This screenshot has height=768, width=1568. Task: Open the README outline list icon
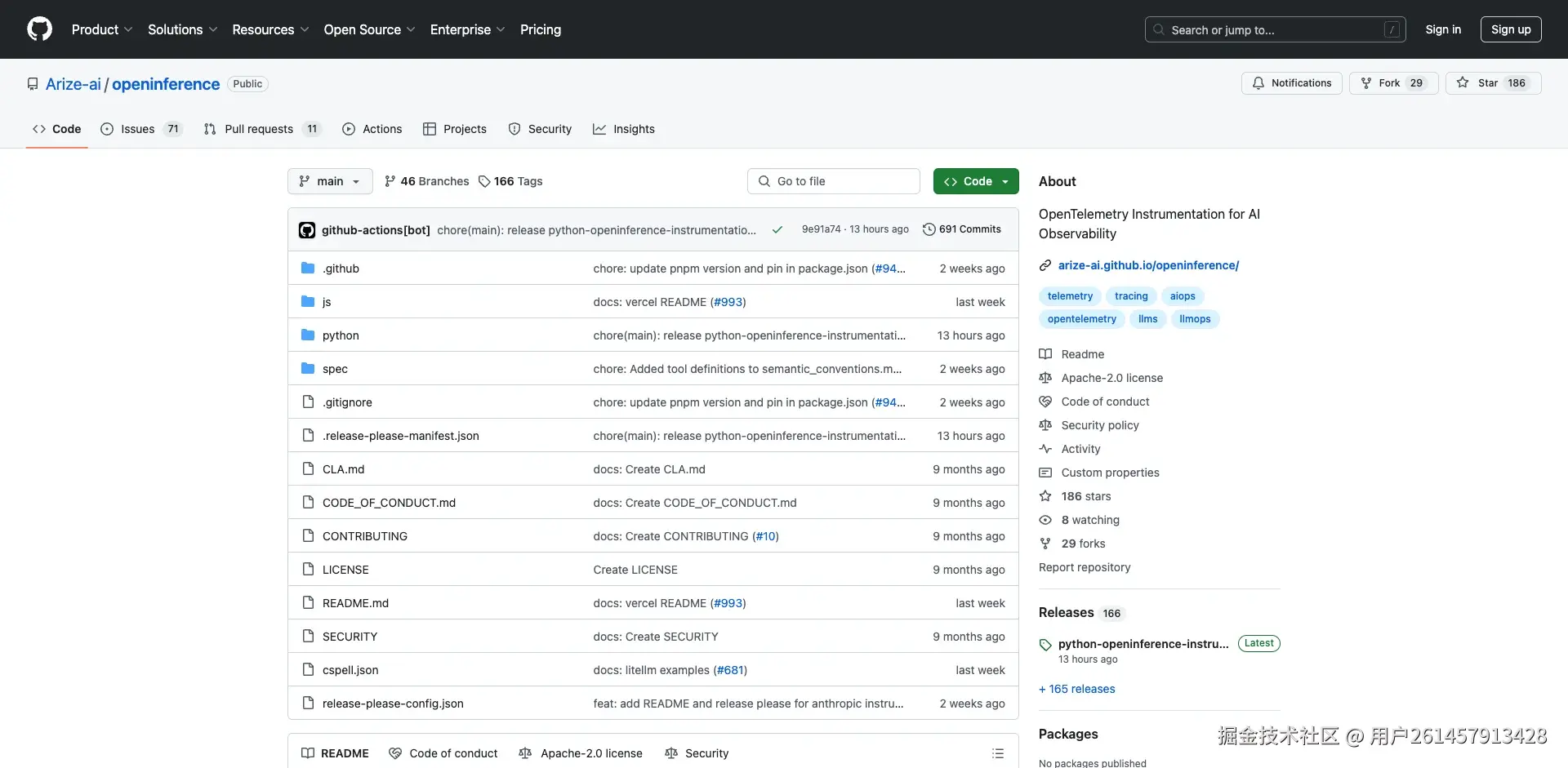click(998, 753)
